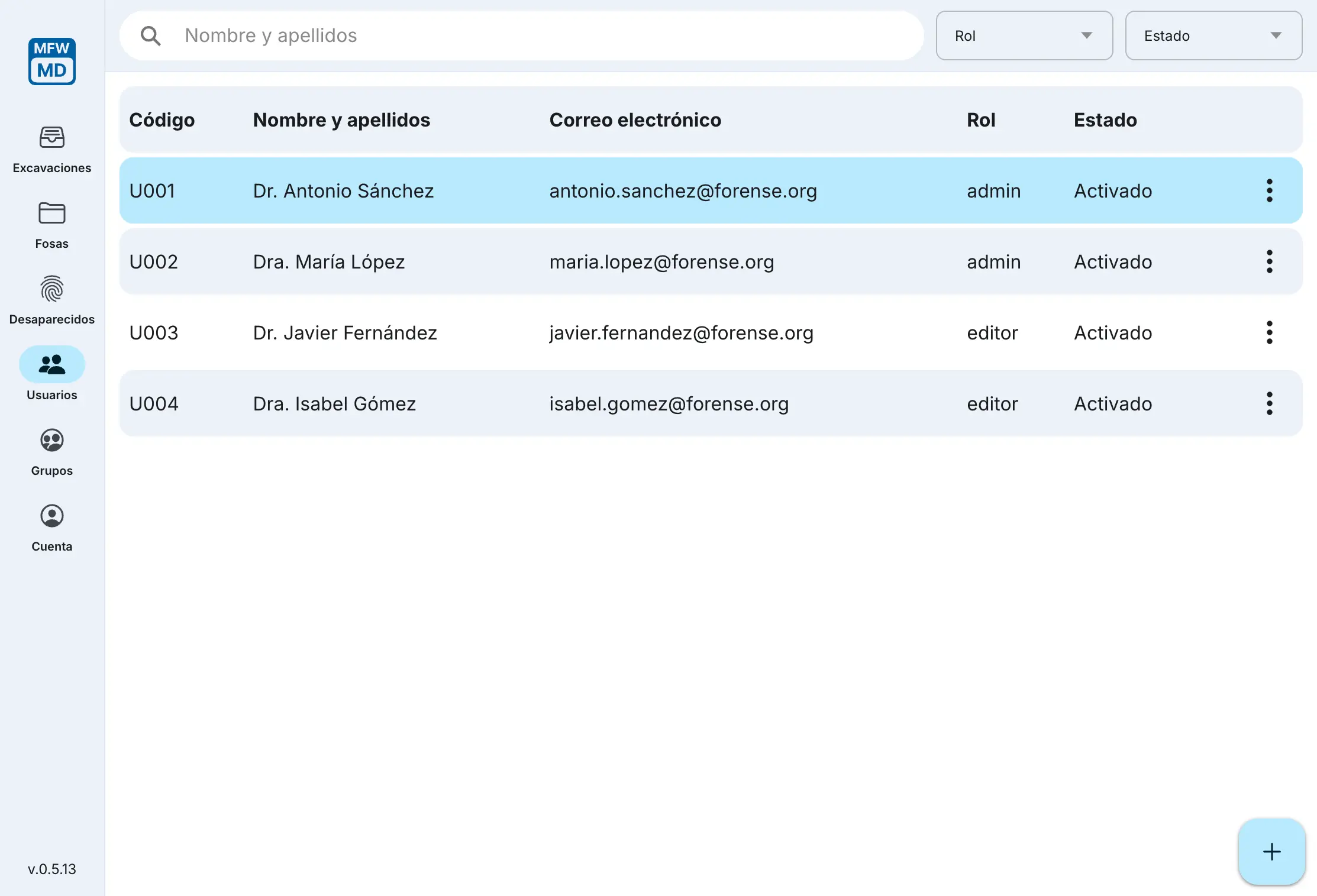The height and width of the screenshot is (896, 1317).
Task: Click the Correo electrónico column header
Action: [635, 120]
